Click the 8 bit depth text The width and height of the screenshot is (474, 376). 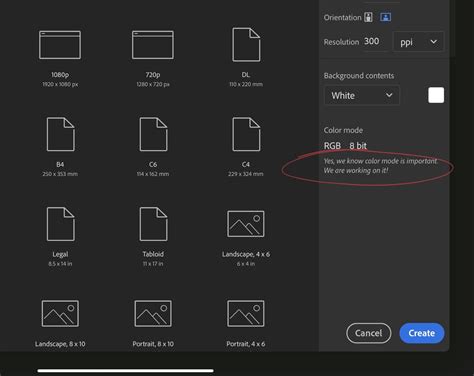coord(358,146)
